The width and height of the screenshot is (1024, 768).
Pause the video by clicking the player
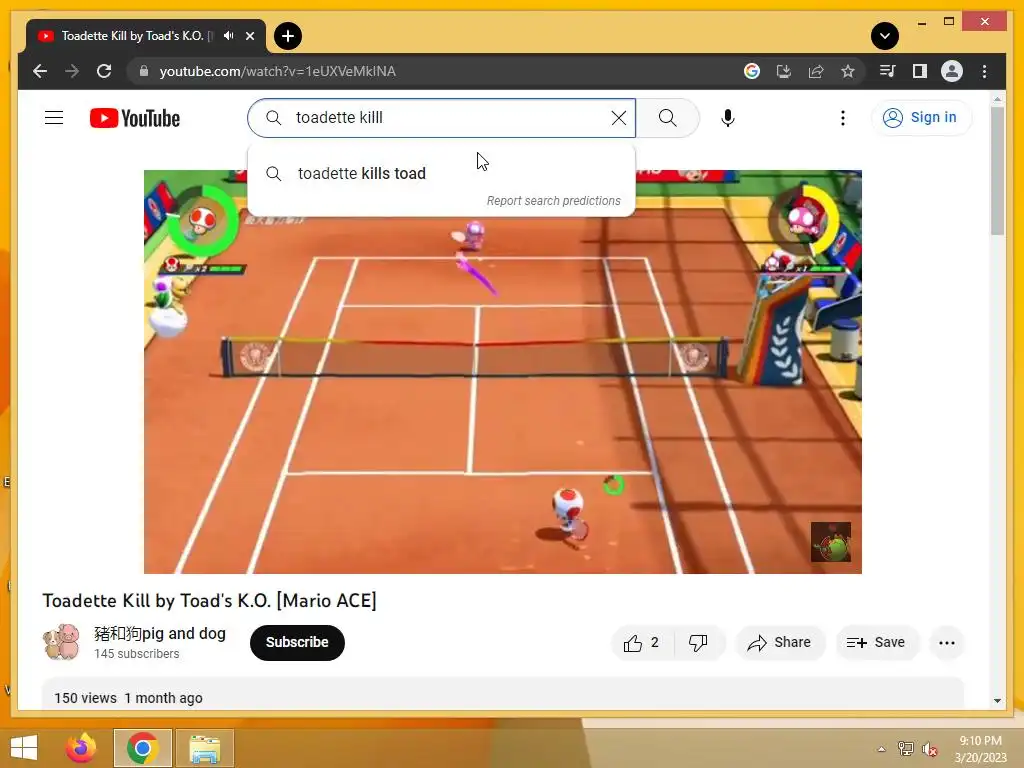click(503, 372)
